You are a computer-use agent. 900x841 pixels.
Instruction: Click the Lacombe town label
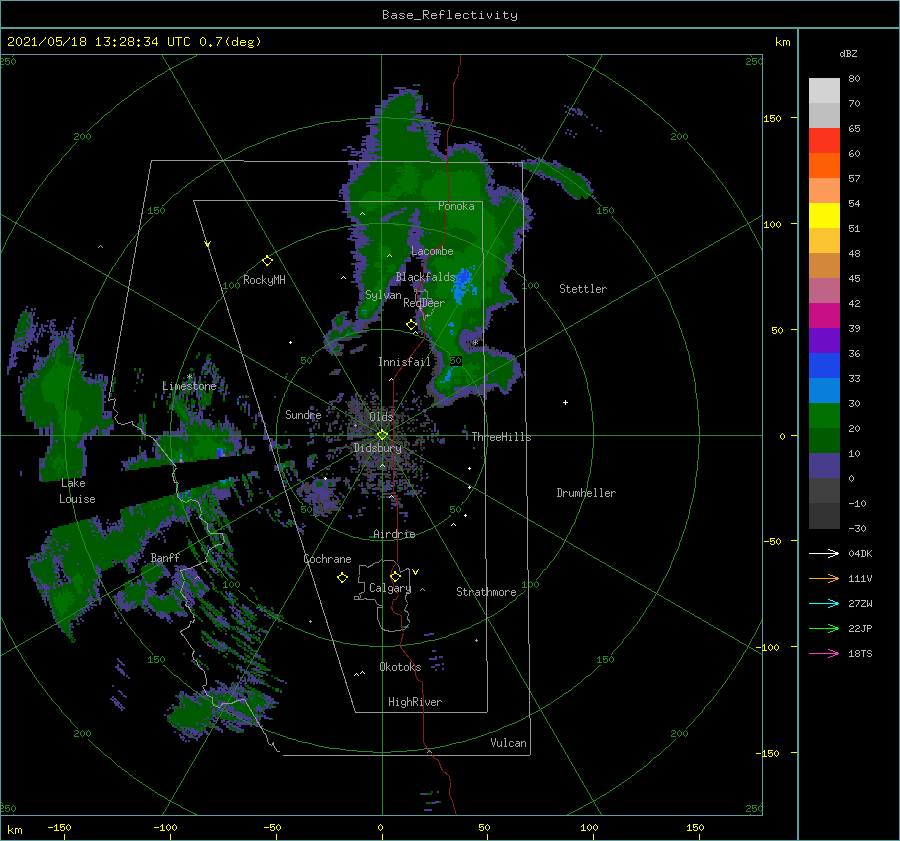pyautogui.click(x=432, y=251)
